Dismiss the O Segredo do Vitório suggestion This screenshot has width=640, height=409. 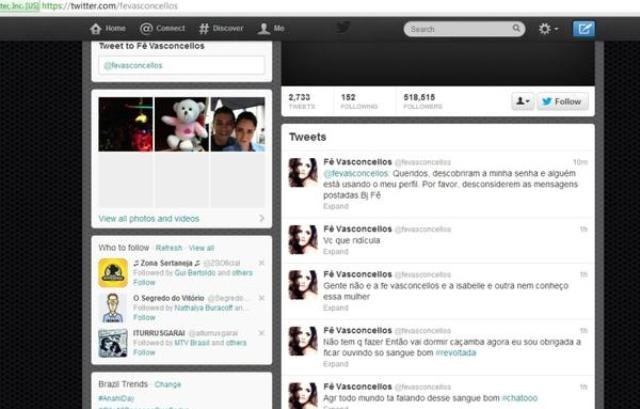[262, 298]
